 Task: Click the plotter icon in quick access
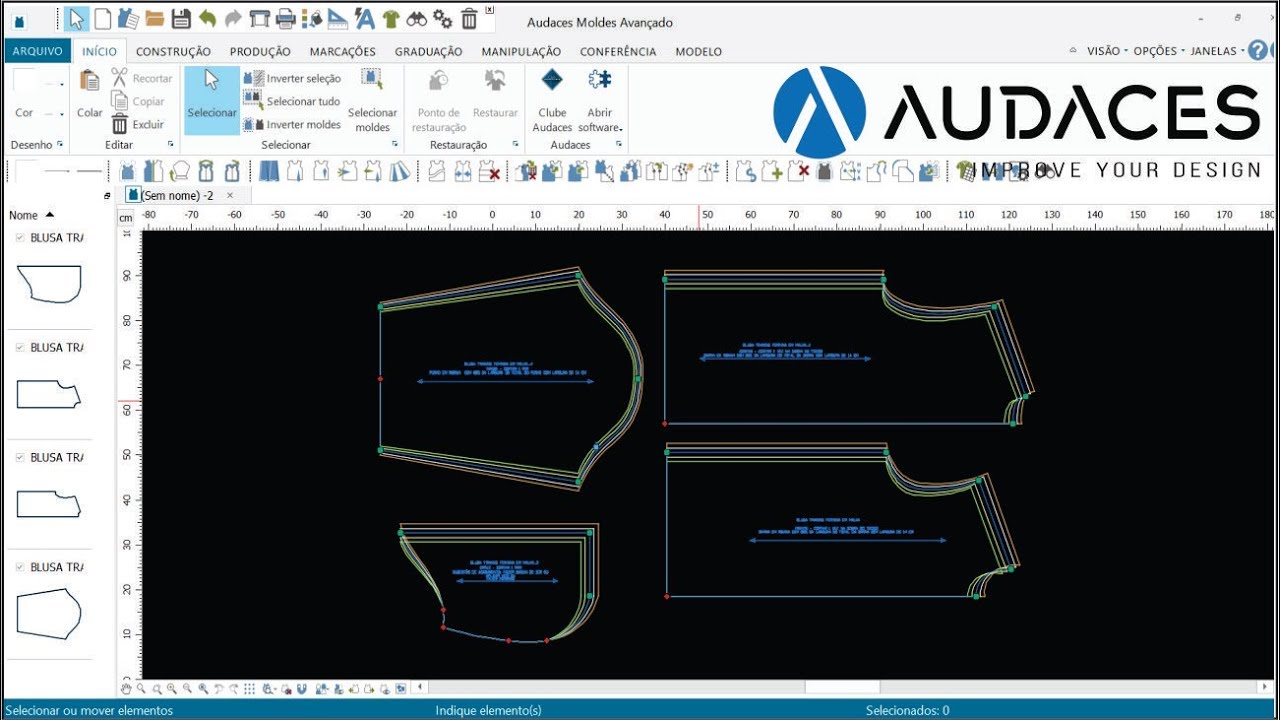pos(259,18)
